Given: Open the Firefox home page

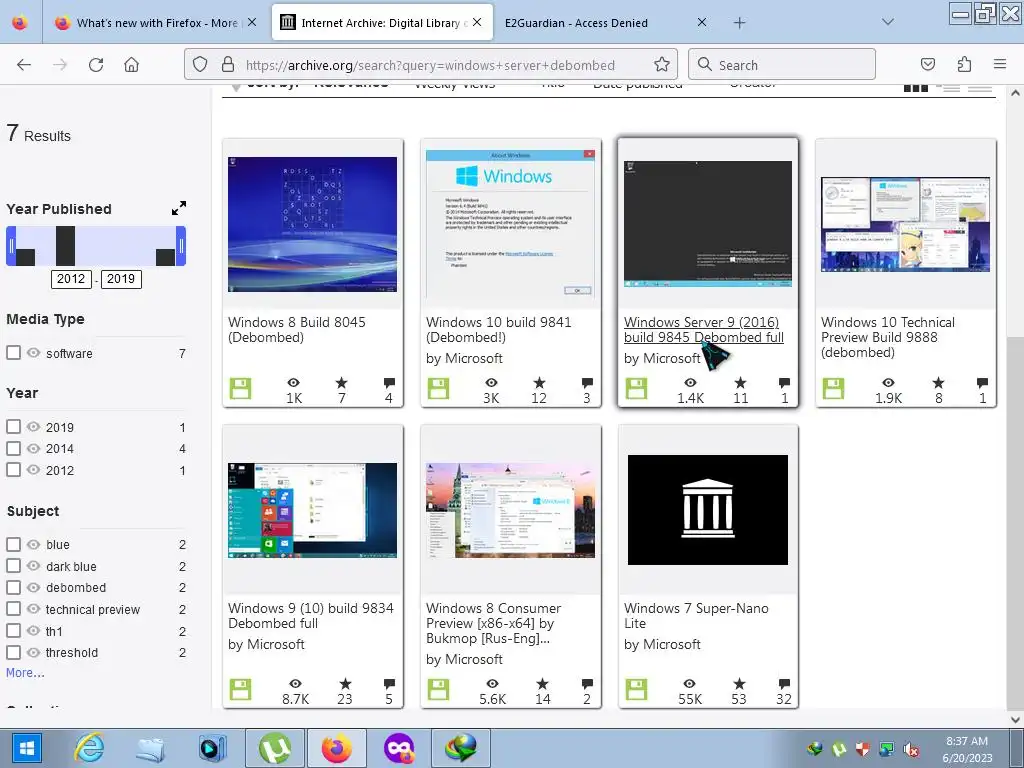Looking at the screenshot, I should coord(132,65).
